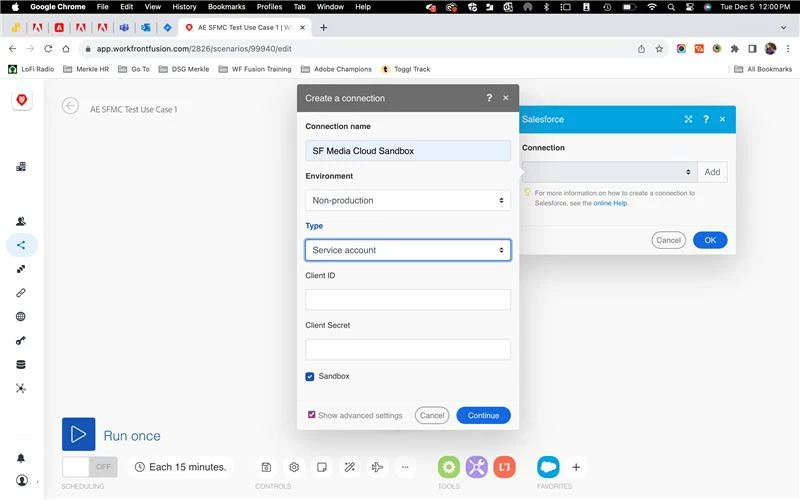
Task: Open the Scenarios share icon in sidebar
Action: [x=21, y=245]
